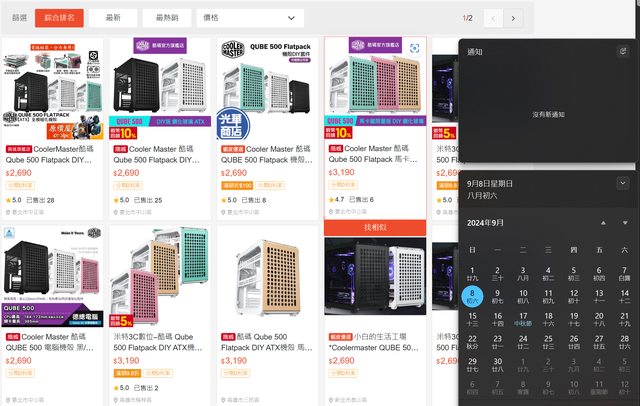Collapse the calendar panel with the chevron
This screenshot has height=406, width=640.
pos(623,184)
